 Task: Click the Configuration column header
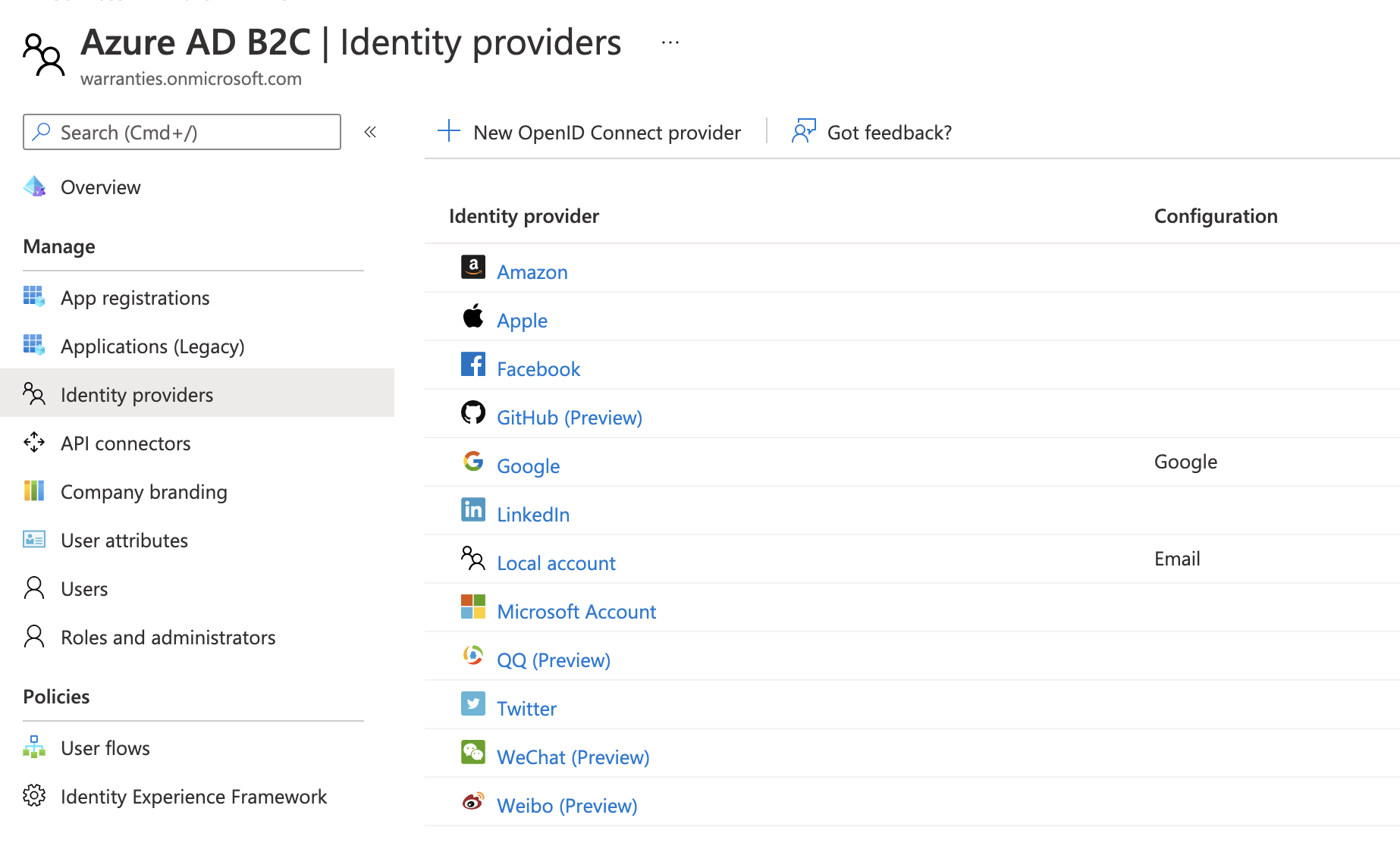(1216, 216)
